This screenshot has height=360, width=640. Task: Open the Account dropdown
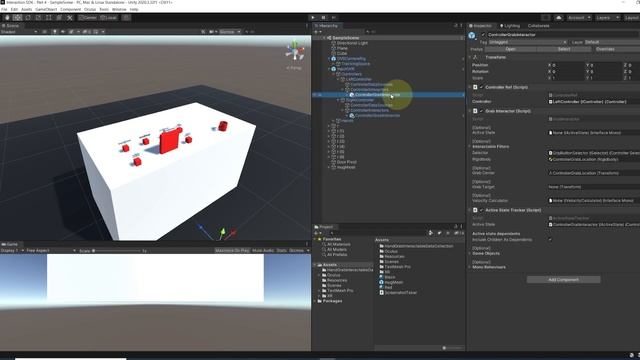tap(579, 18)
